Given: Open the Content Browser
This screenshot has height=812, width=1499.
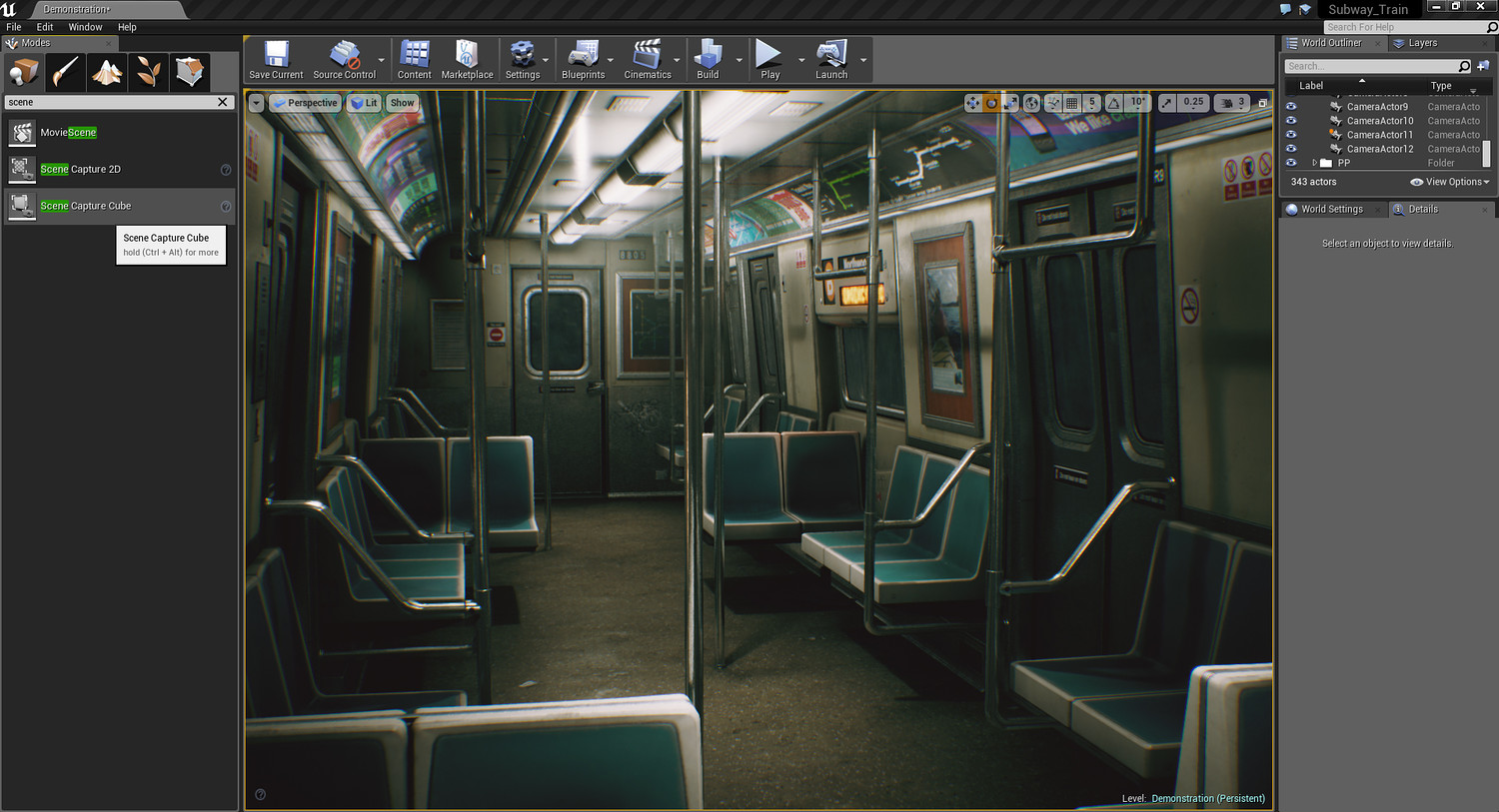Looking at the screenshot, I should (414, 58).
